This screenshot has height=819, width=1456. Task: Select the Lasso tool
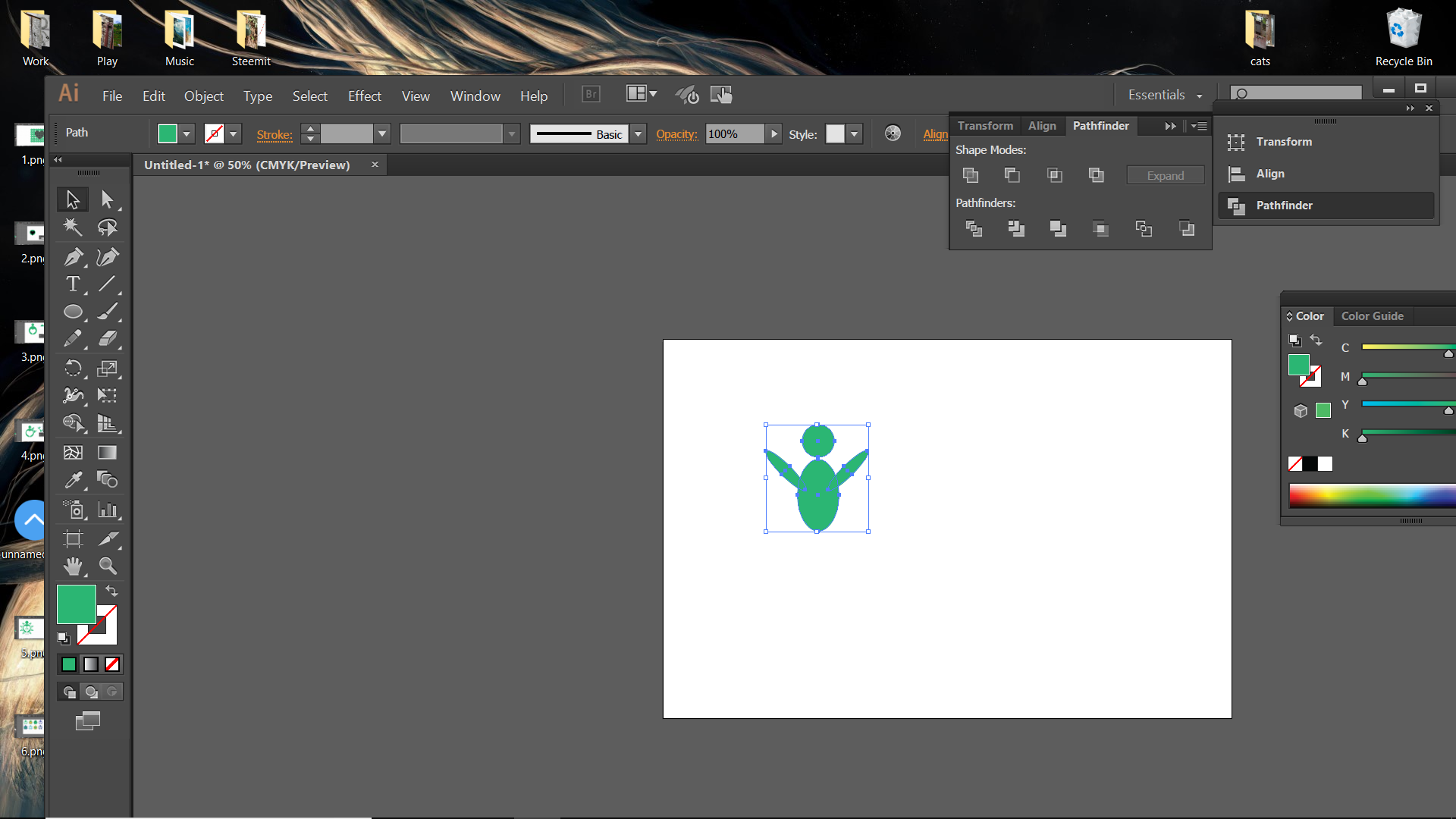pyautogui.click(x=107, y=227)
